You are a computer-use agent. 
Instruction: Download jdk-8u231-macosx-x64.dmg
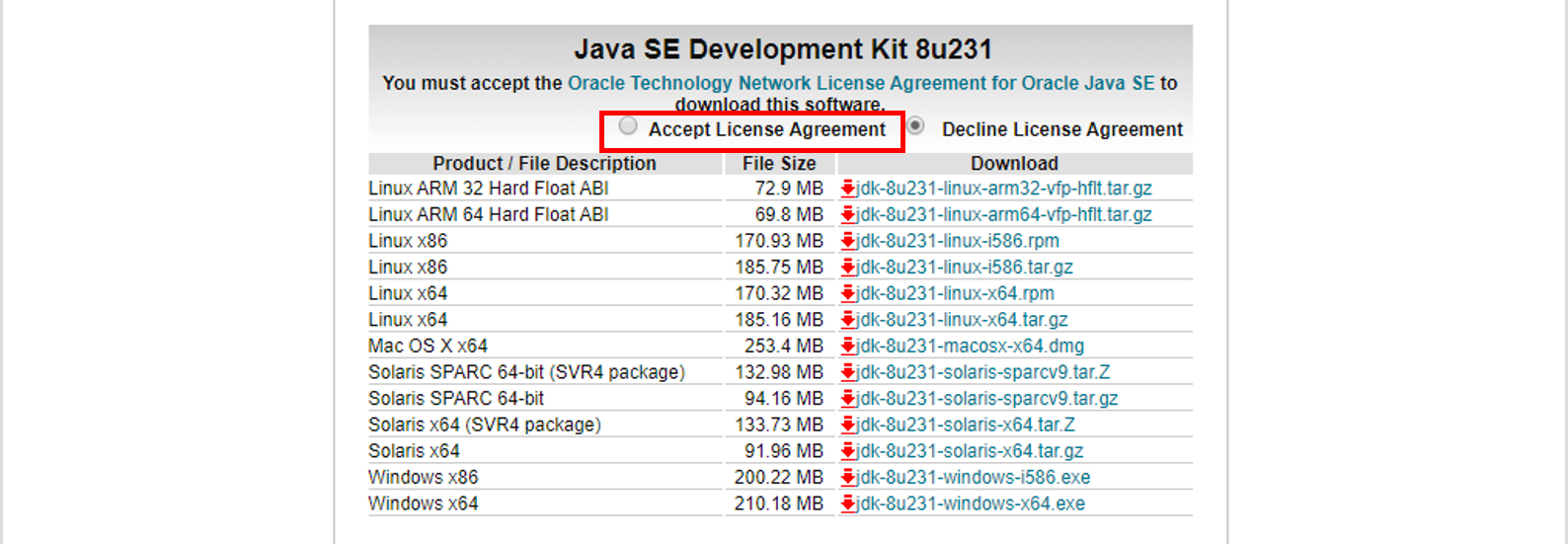pos(970,347)
